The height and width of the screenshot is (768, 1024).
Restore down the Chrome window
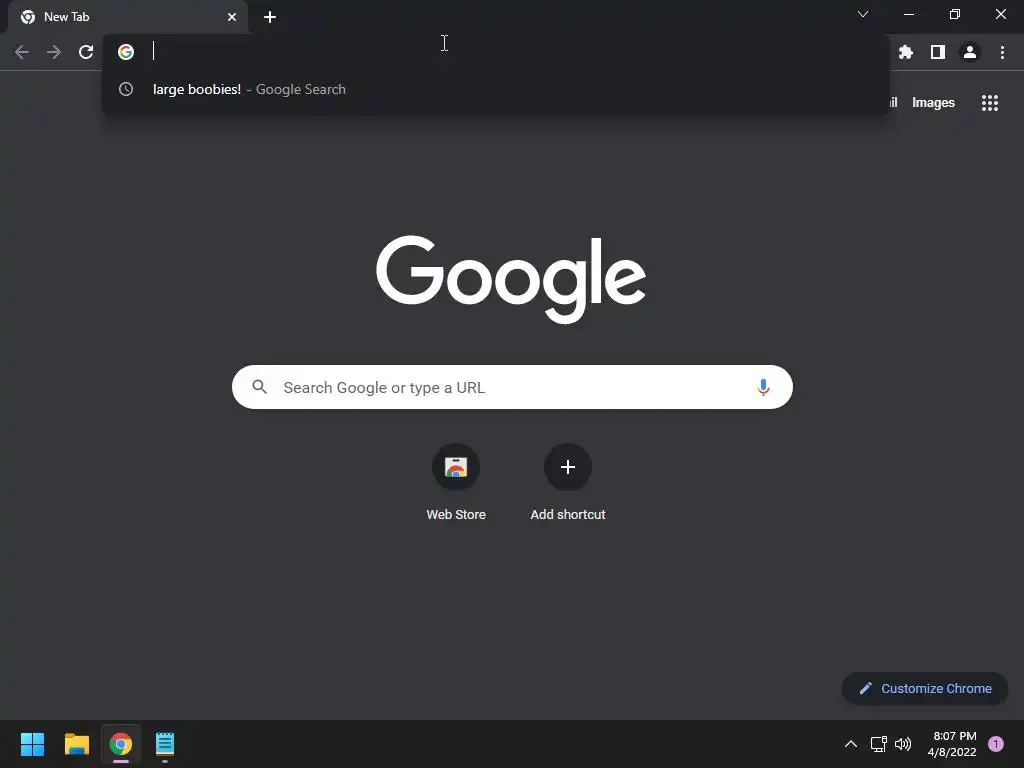955,14
